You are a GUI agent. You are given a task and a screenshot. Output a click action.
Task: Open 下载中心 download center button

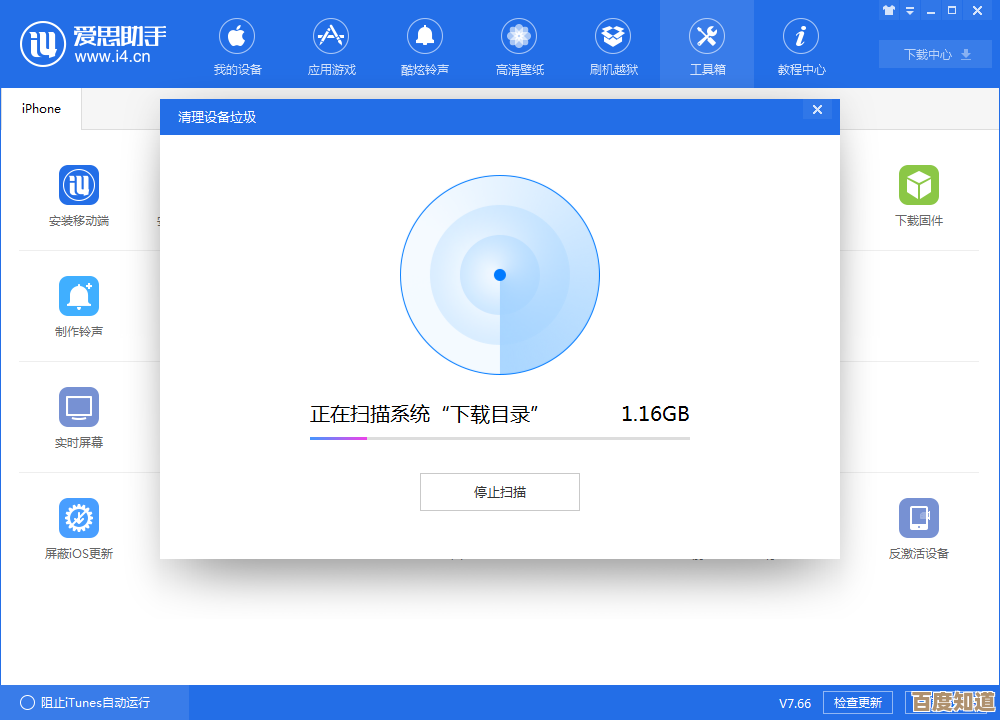(x=937, y=54)
